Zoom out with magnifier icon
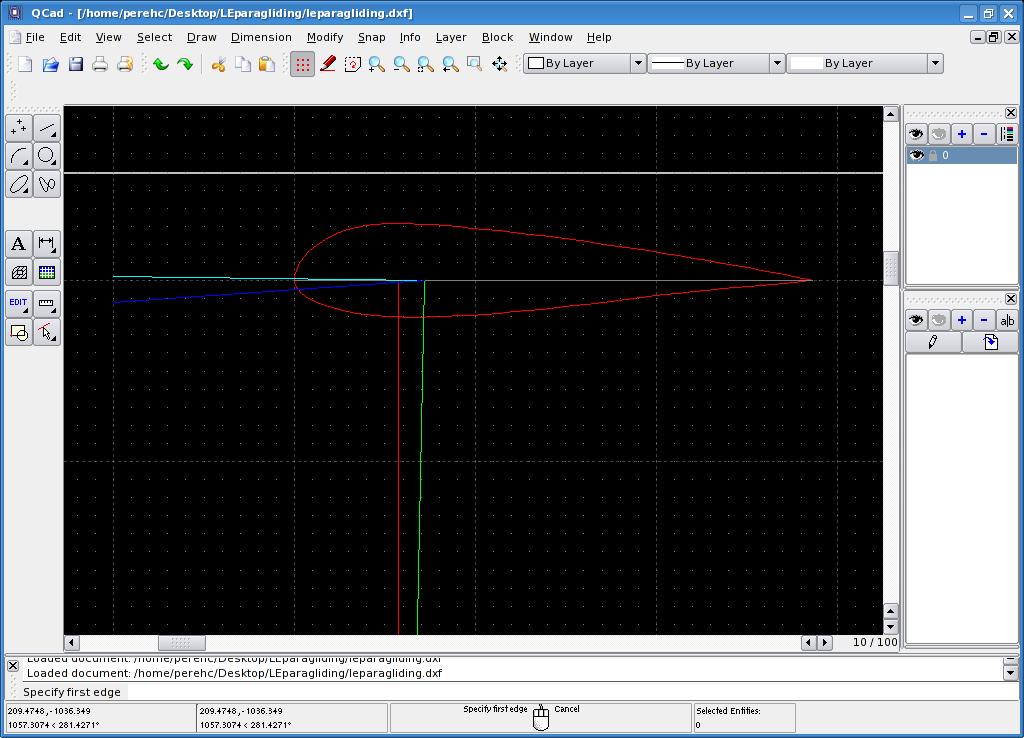The height and width of the screenshot is (738, 1024). (x=401, y=63)
